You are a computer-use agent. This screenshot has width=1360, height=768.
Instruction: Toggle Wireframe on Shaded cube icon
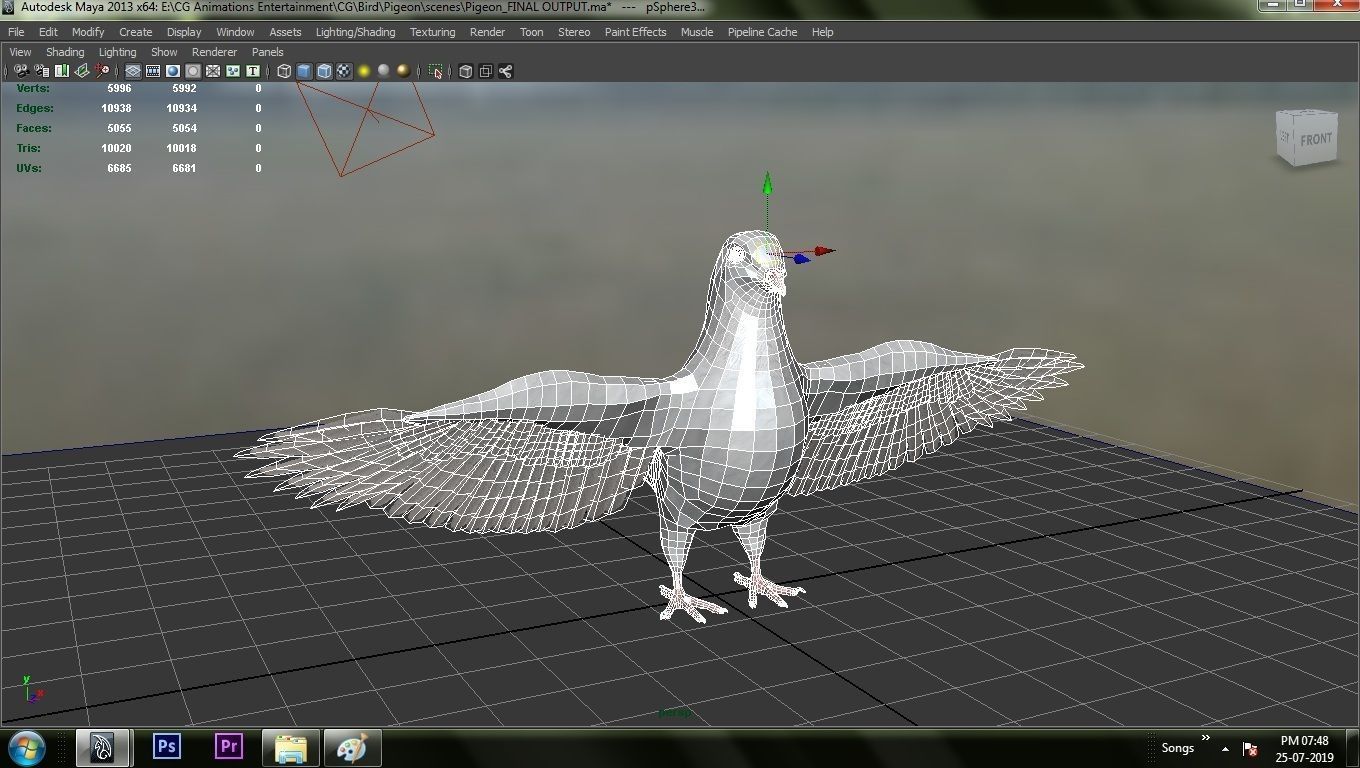(x=324, y=71)
